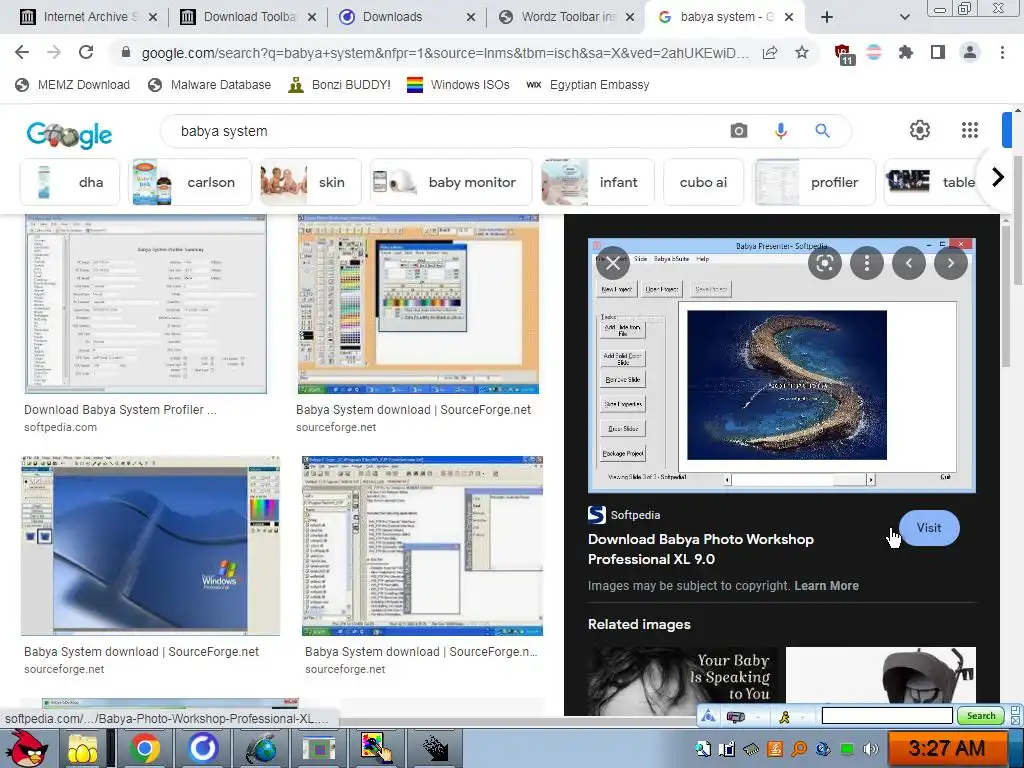
Task: Open the Chrome profile avatar
Action: tap(970, 52)
